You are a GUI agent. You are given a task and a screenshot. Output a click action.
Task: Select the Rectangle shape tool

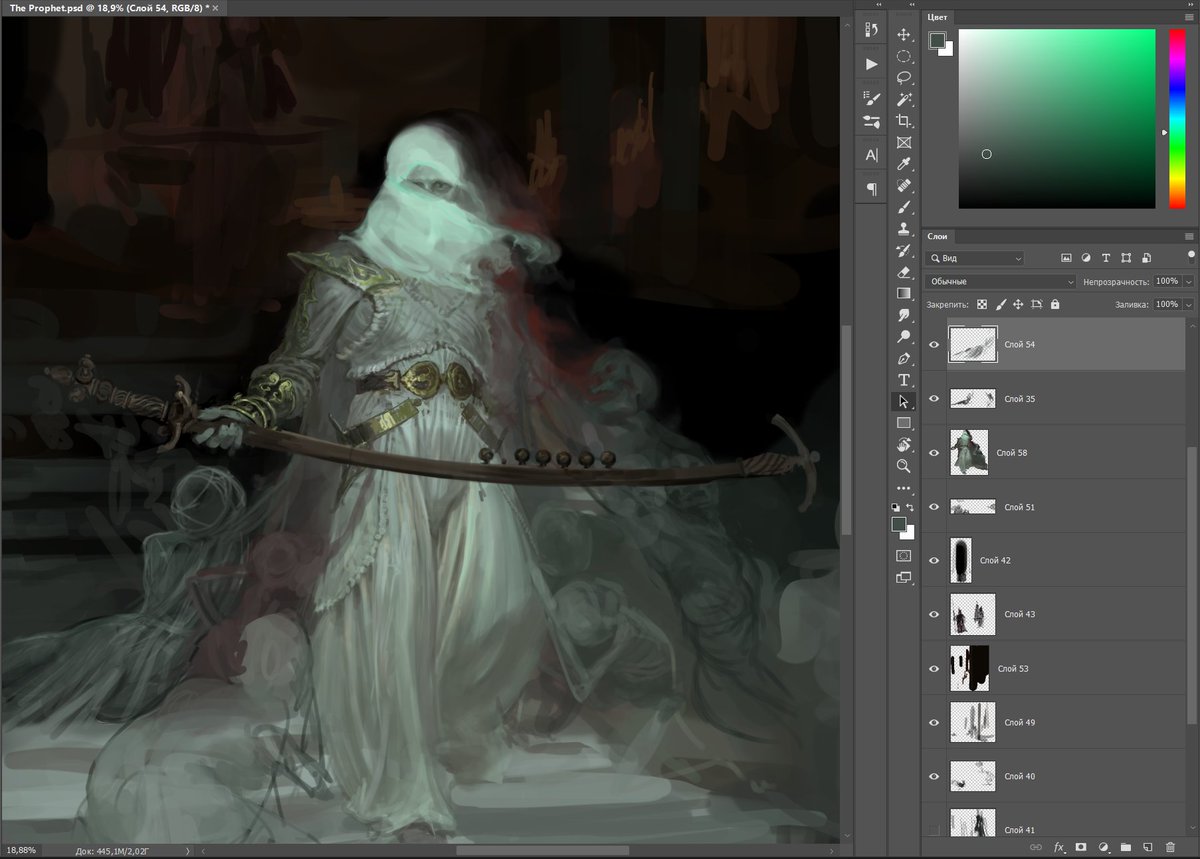click(904, 423)
